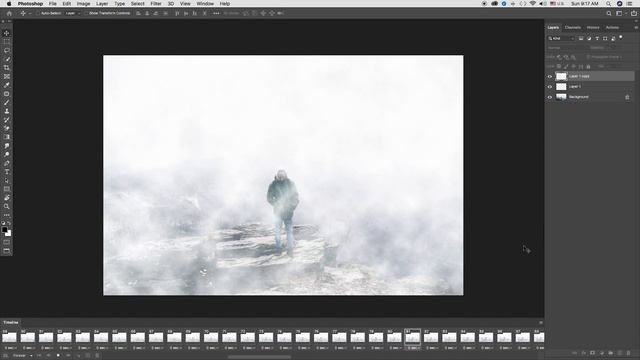
Task: Open the Filter menu
Action: tap(156, 4)
